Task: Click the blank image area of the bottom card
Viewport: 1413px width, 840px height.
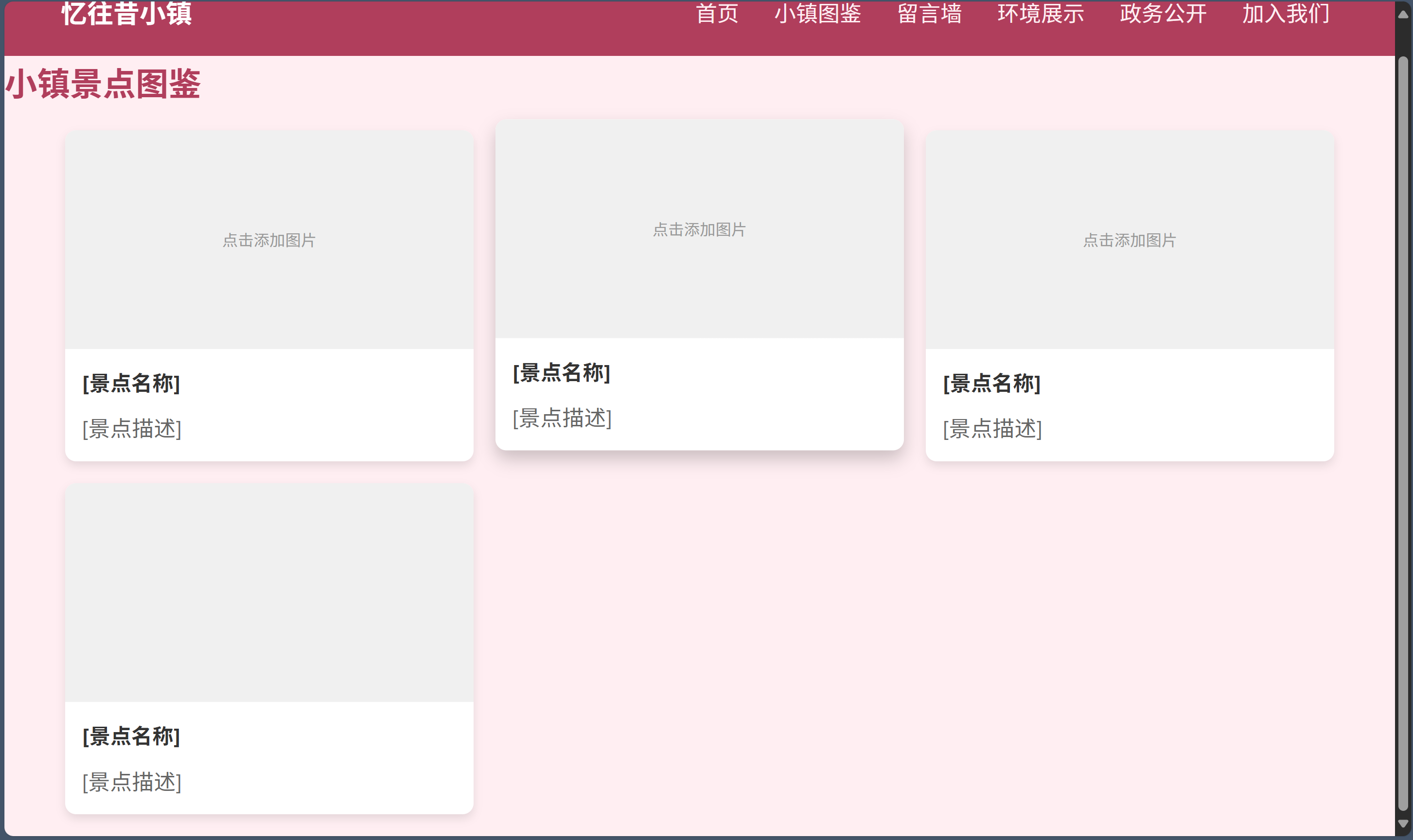Action: point(269,593)
